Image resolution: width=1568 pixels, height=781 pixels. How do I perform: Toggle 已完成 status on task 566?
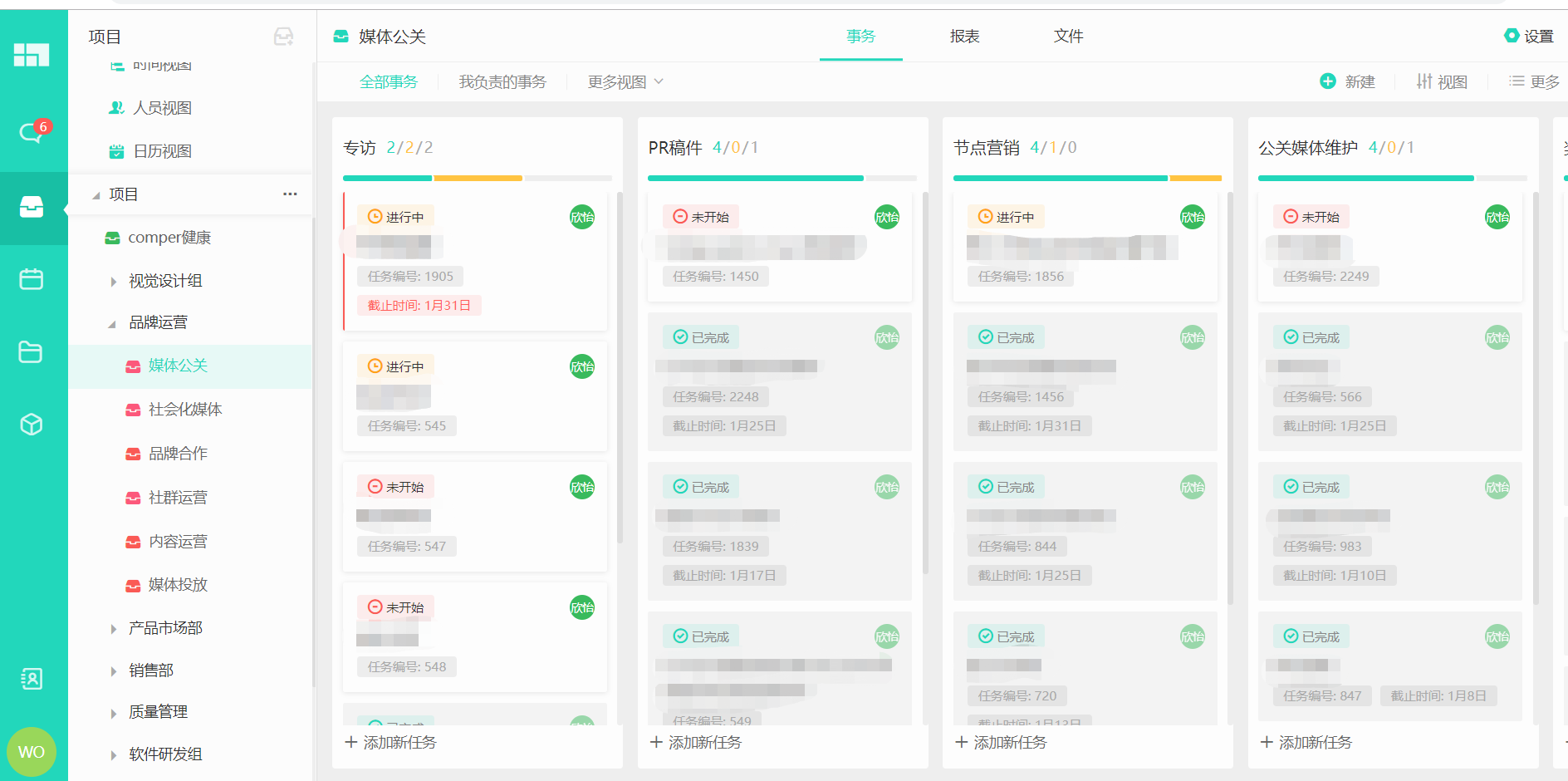click(1311, 337)
